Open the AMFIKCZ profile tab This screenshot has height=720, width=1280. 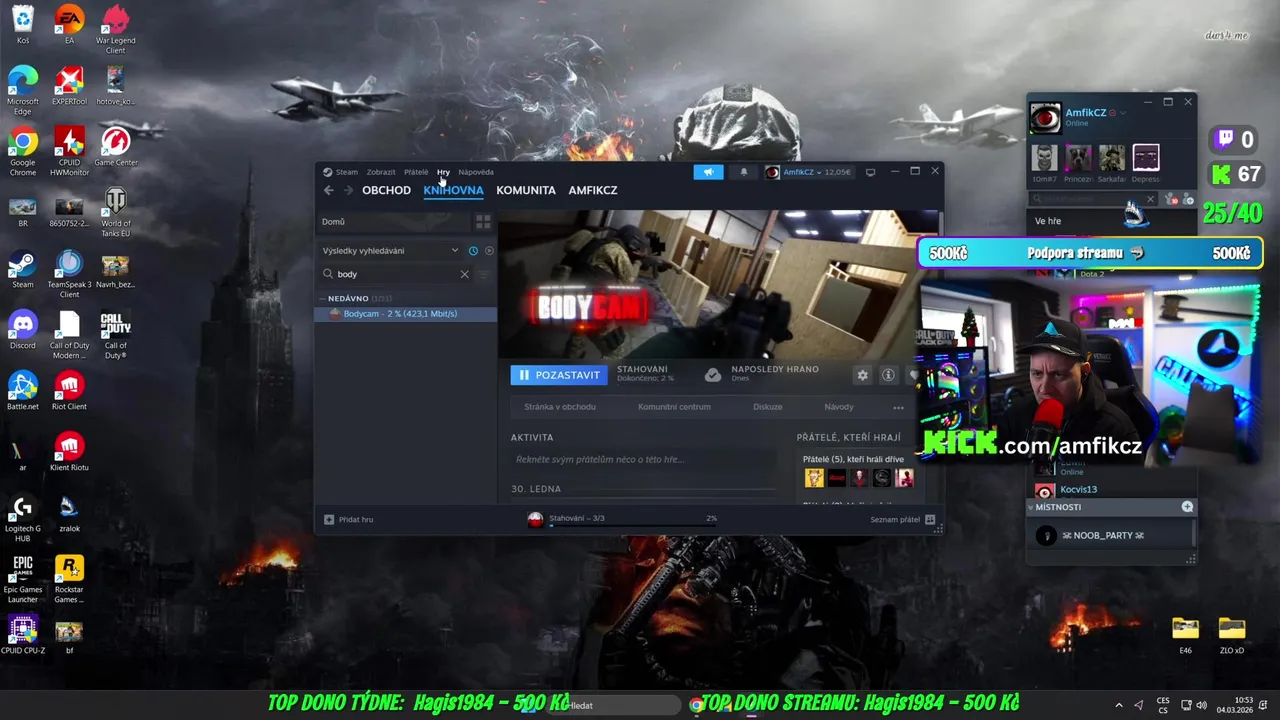[x=593, y=190]
